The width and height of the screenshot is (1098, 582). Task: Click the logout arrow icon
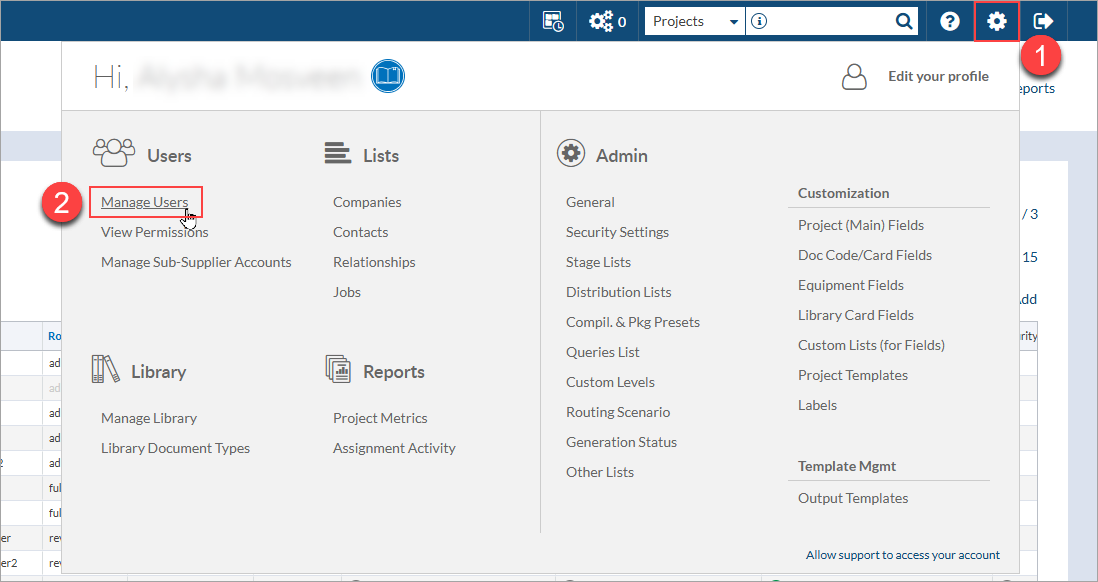[x=1043, y=21]
